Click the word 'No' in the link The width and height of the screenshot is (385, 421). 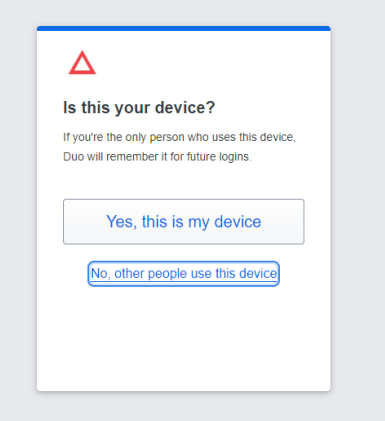[99, 274]
